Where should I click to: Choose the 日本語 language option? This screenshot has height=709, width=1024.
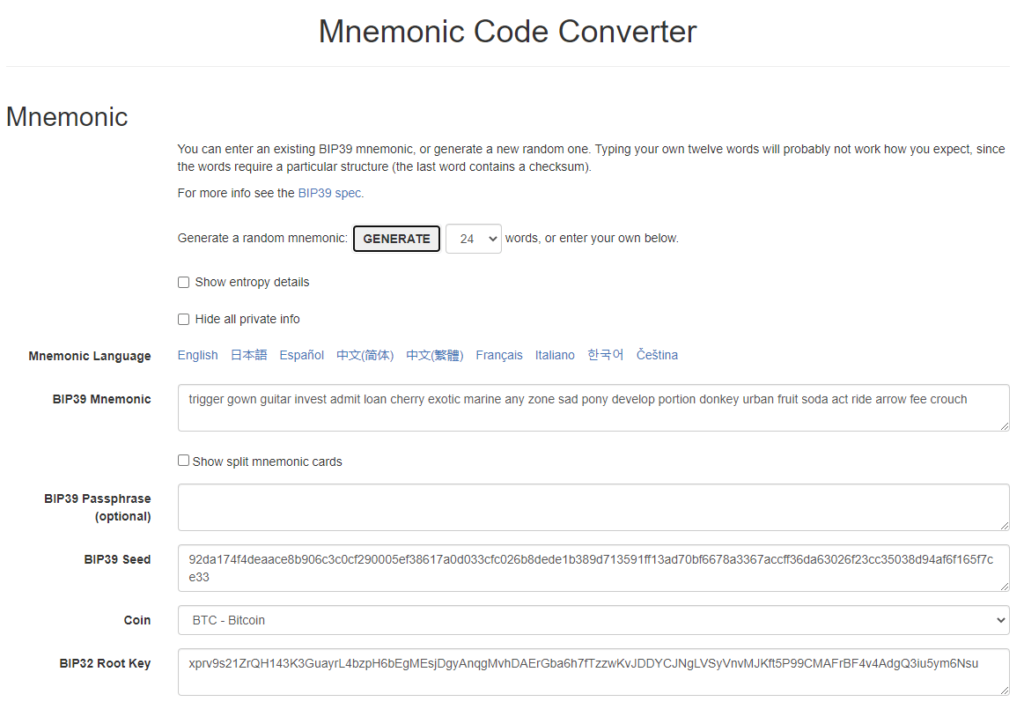(x=247, y=355)
